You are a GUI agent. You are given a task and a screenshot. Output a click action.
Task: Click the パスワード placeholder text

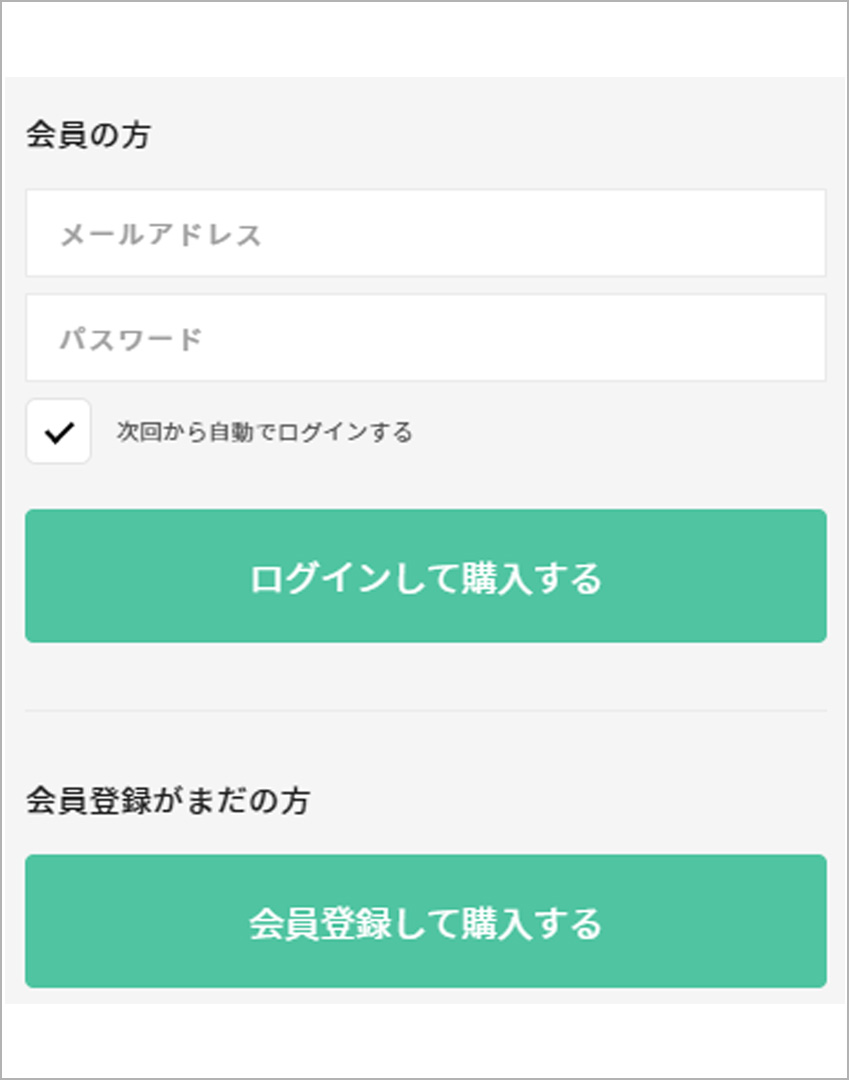point(130,340)
